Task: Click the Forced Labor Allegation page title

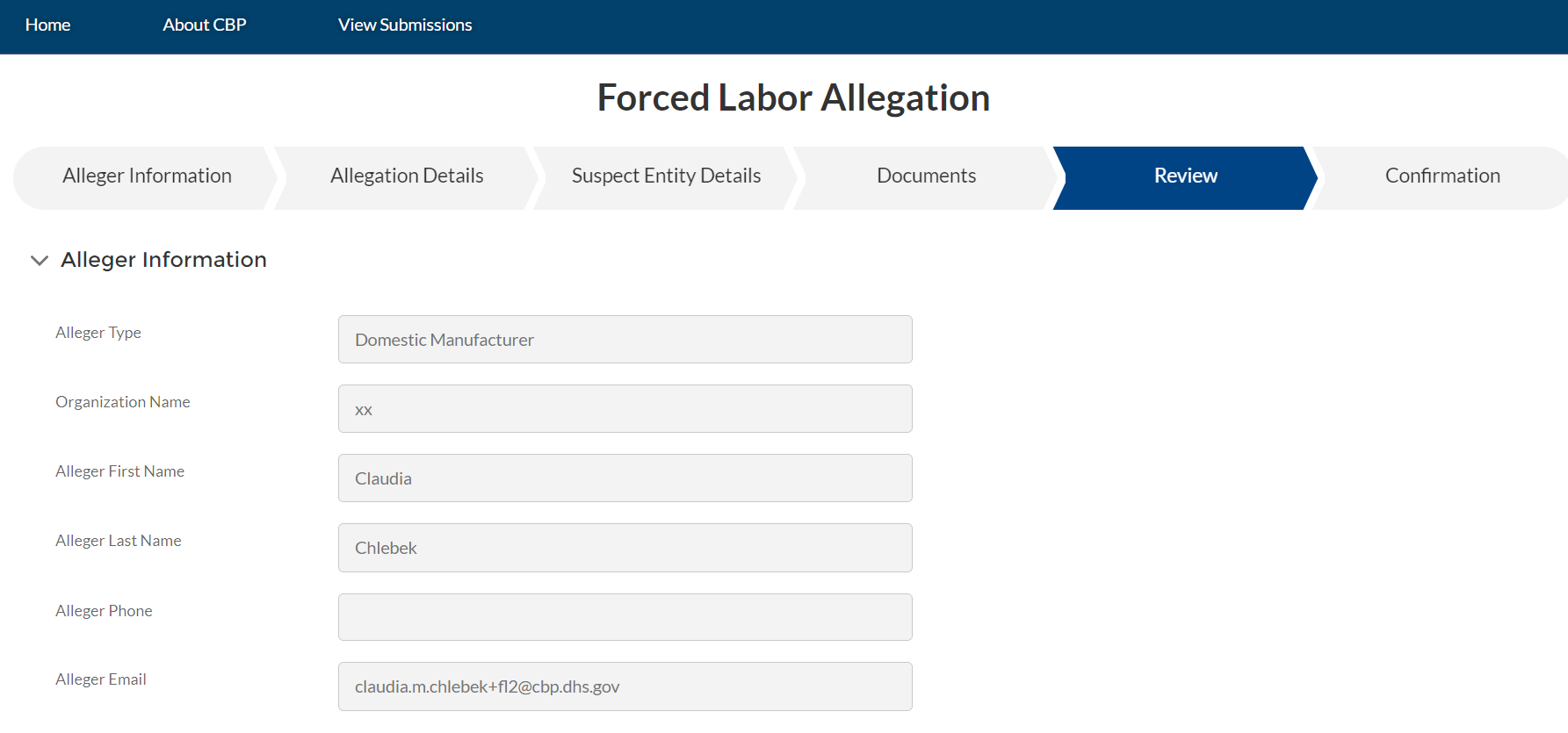Action: click(x=793, y=97)
